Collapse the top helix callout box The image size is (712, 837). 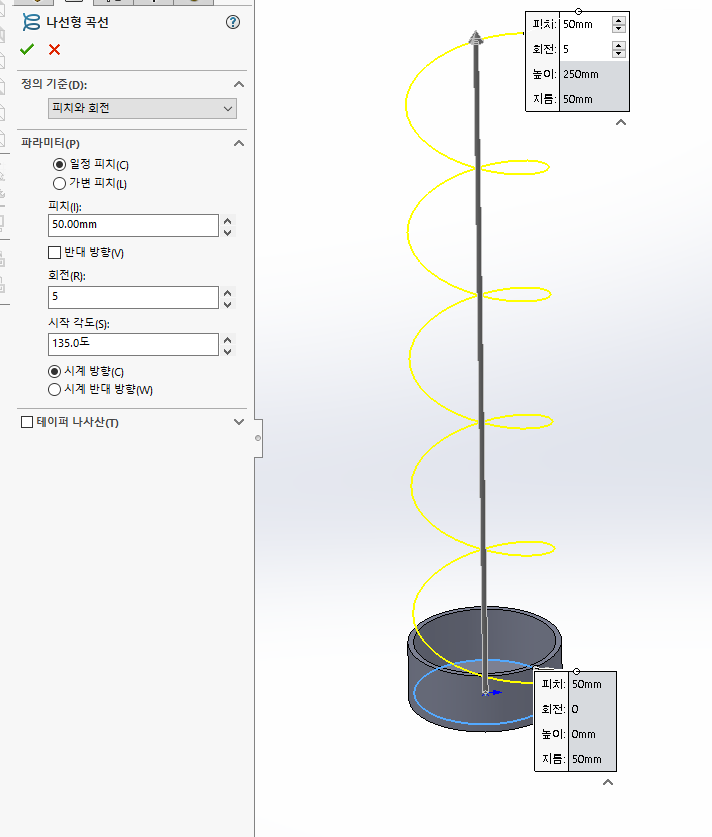(x=621, y=122)
